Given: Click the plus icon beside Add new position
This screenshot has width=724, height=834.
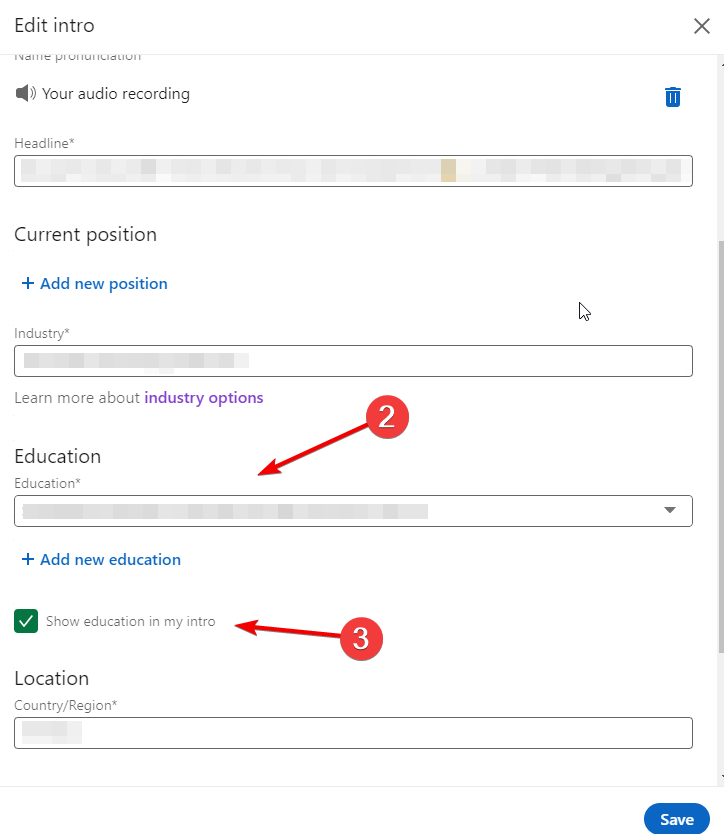Looking at the screenshot, I should tap(28, 284).
